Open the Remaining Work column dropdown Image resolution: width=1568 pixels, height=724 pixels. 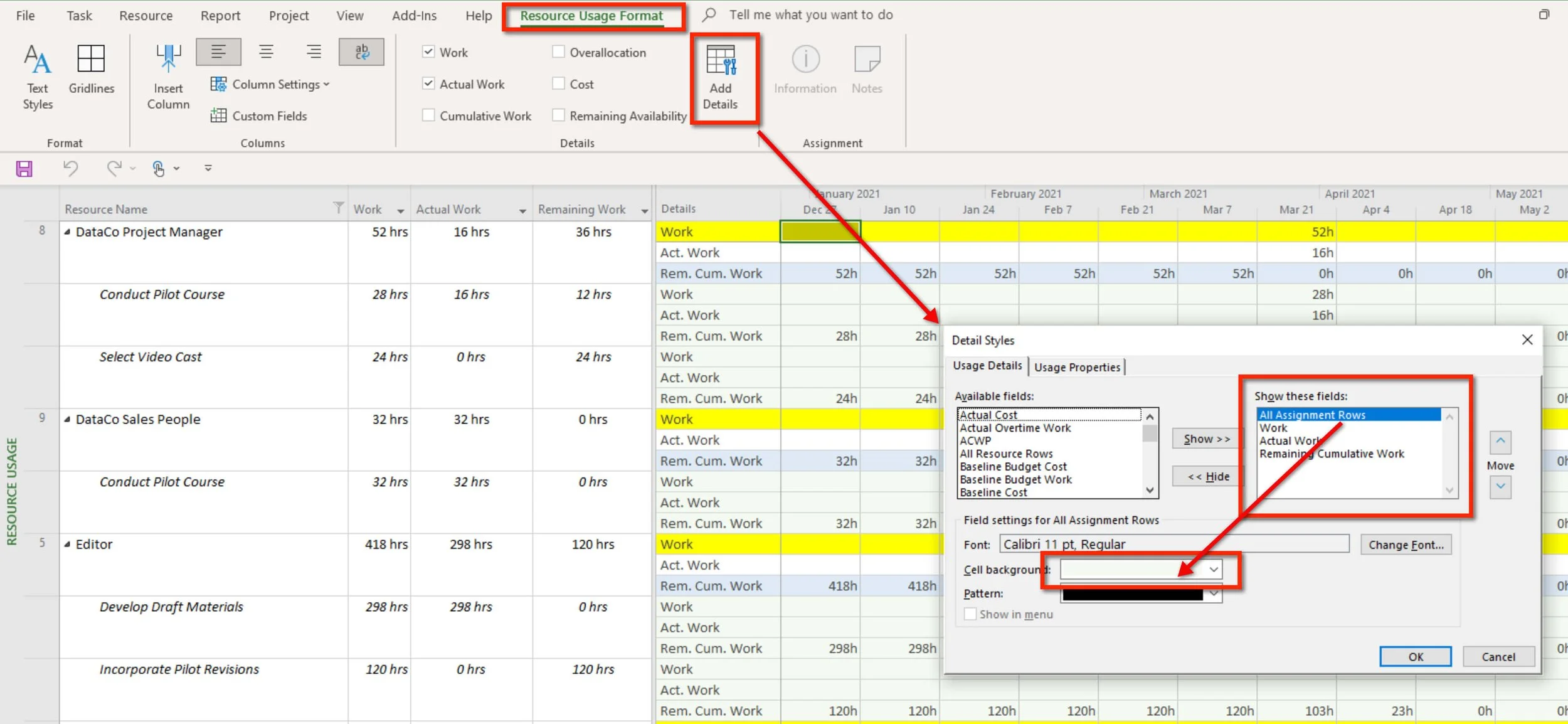tap(645, 211)
